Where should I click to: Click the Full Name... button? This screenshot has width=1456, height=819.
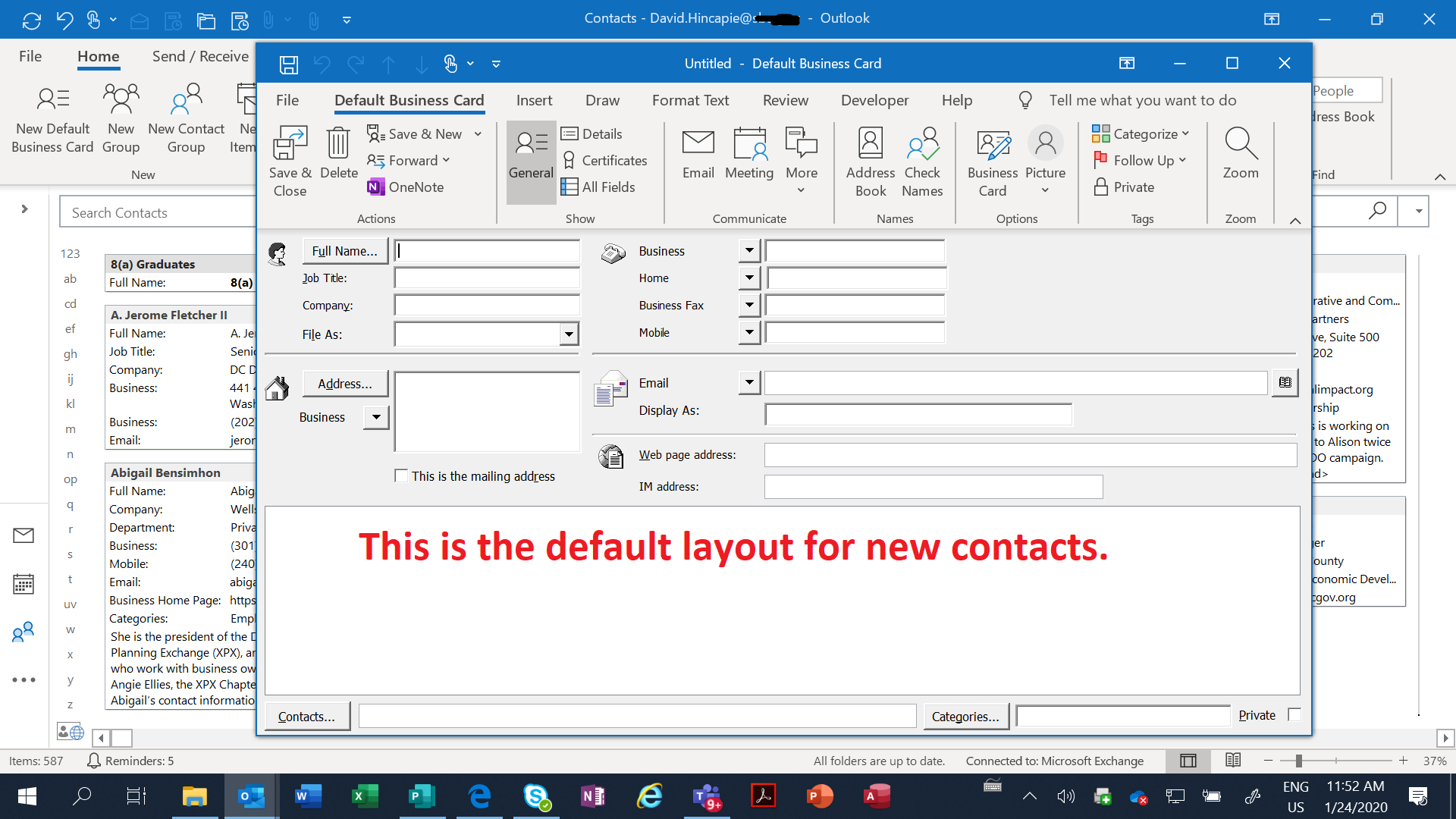point(345,250)
